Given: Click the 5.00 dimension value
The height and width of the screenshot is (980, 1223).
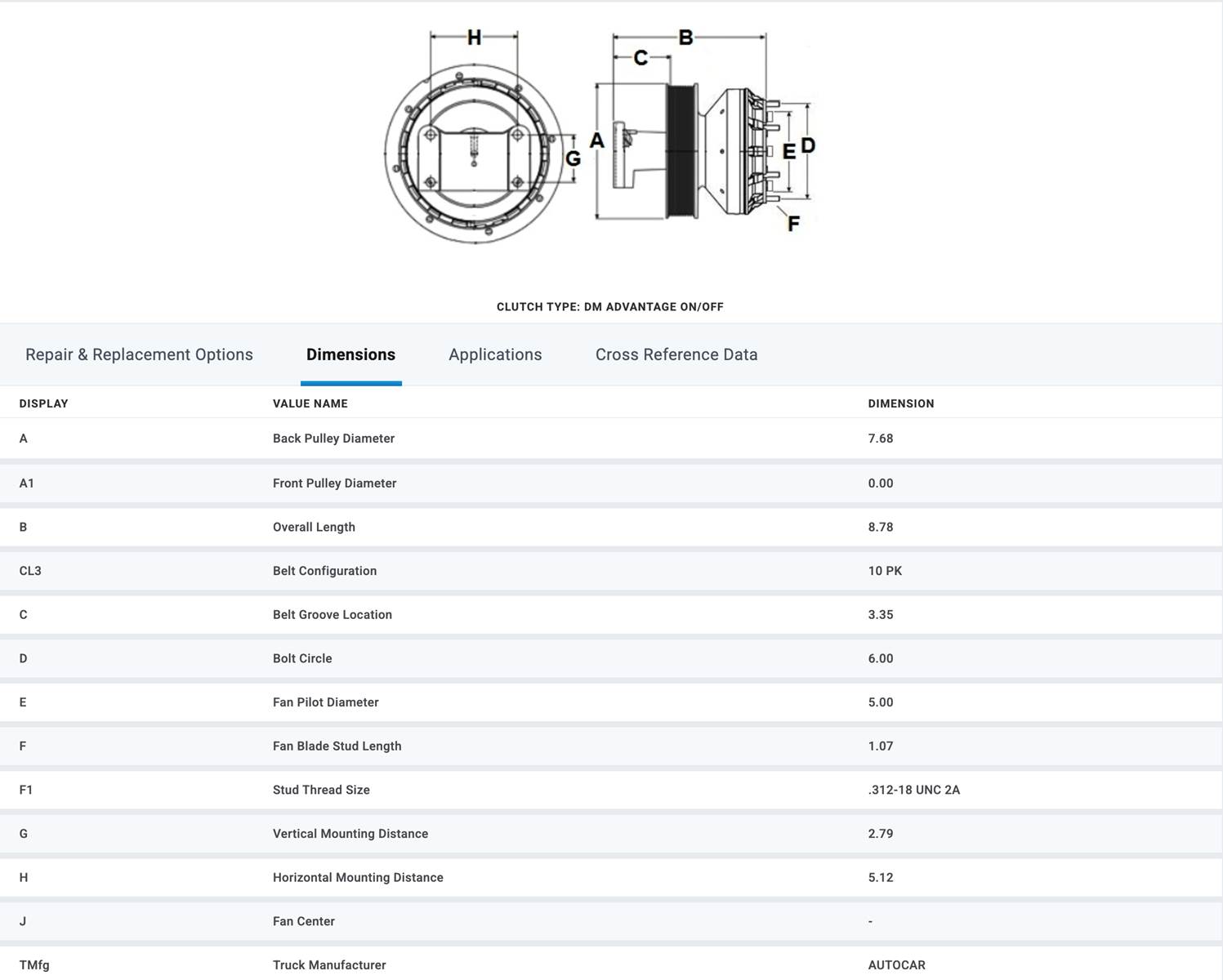Looking at the screenshot, I should pos(881,702).
